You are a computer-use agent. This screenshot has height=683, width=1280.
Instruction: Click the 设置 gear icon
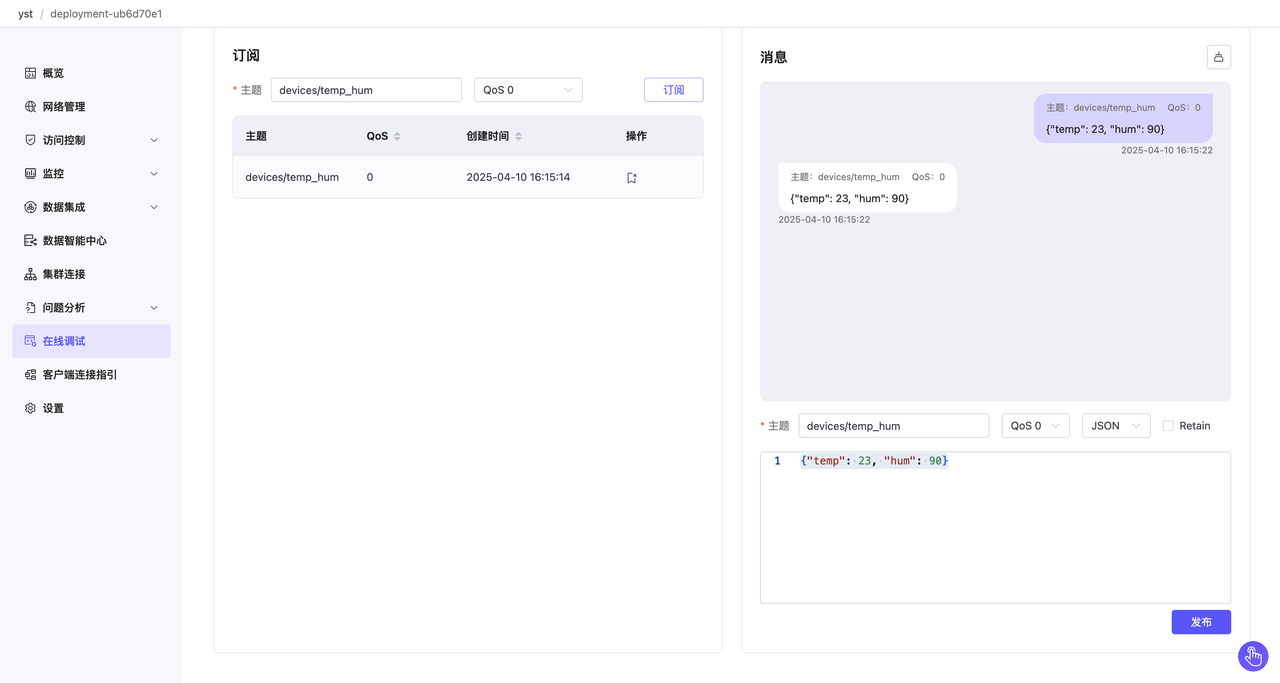click(30, 408)
